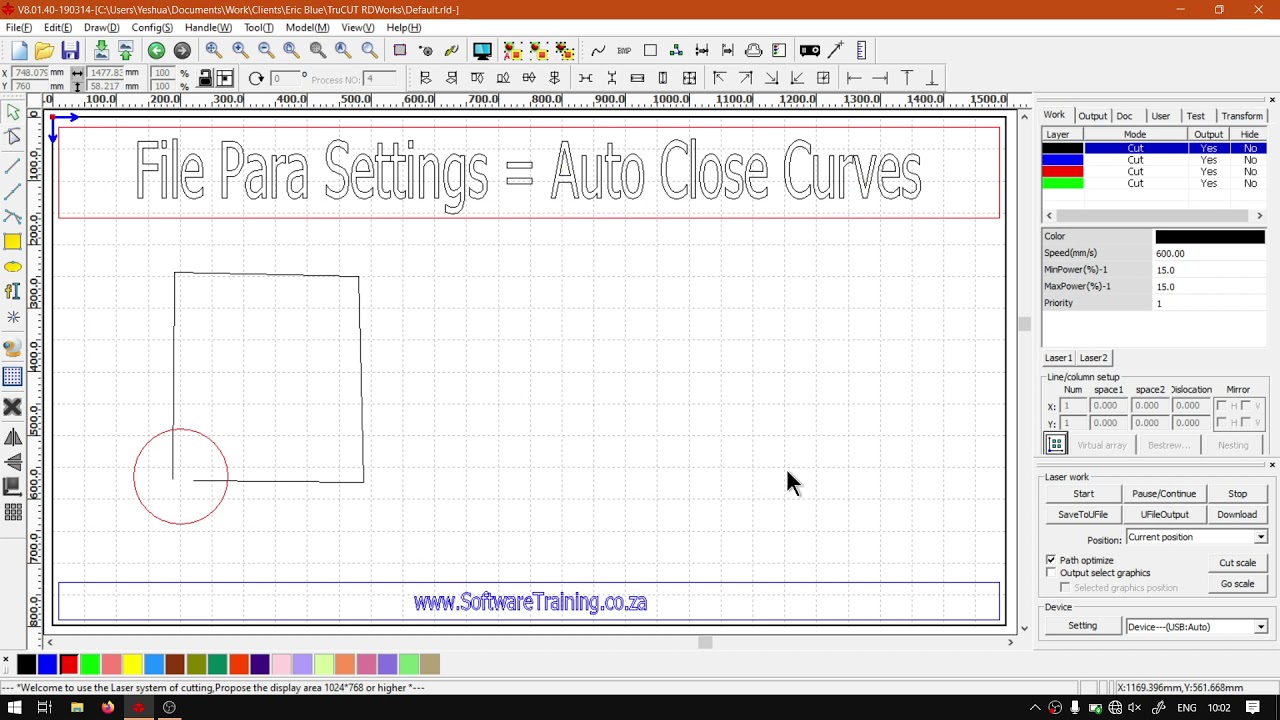Select the Text tool in left toolbar
Screen dimensions: 1280x720
coord(13,292)
